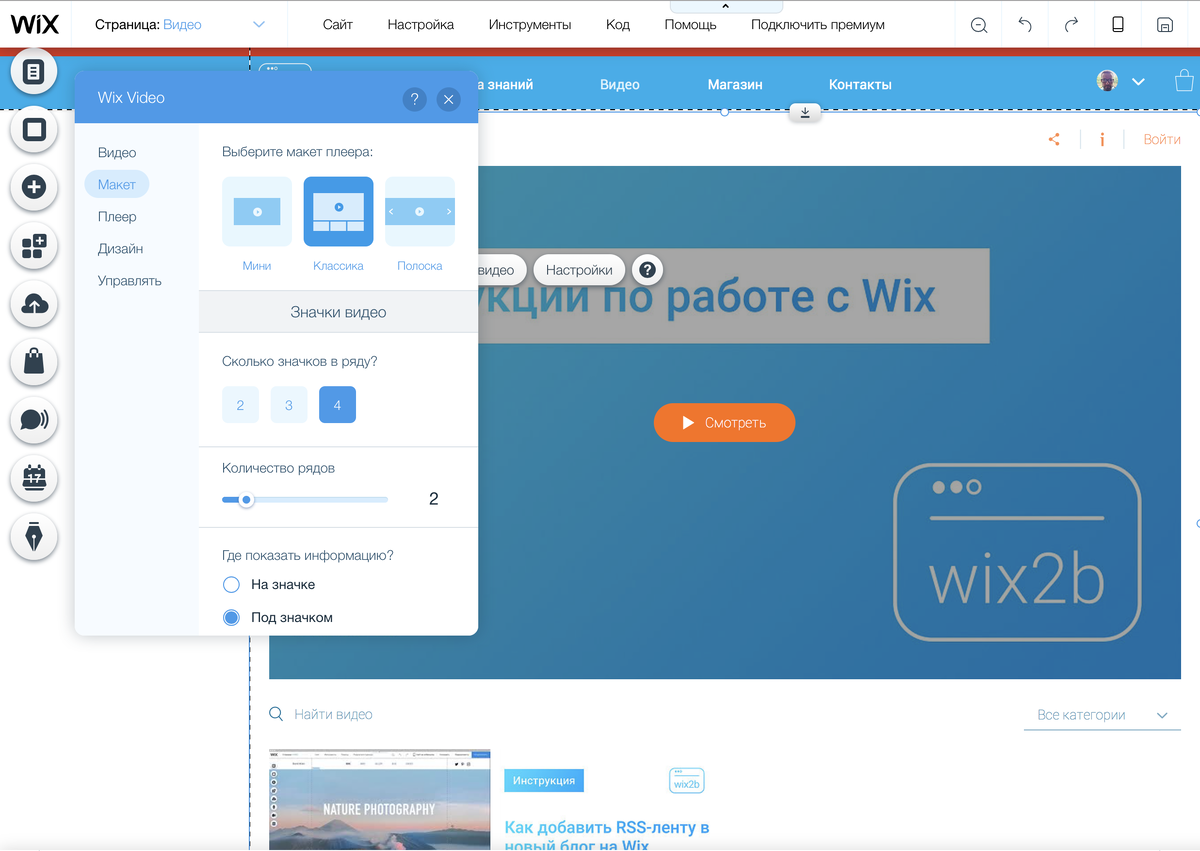Click the Save disk icon
This screenshot has width=1200, height=851.
(x=1165, y=25)
